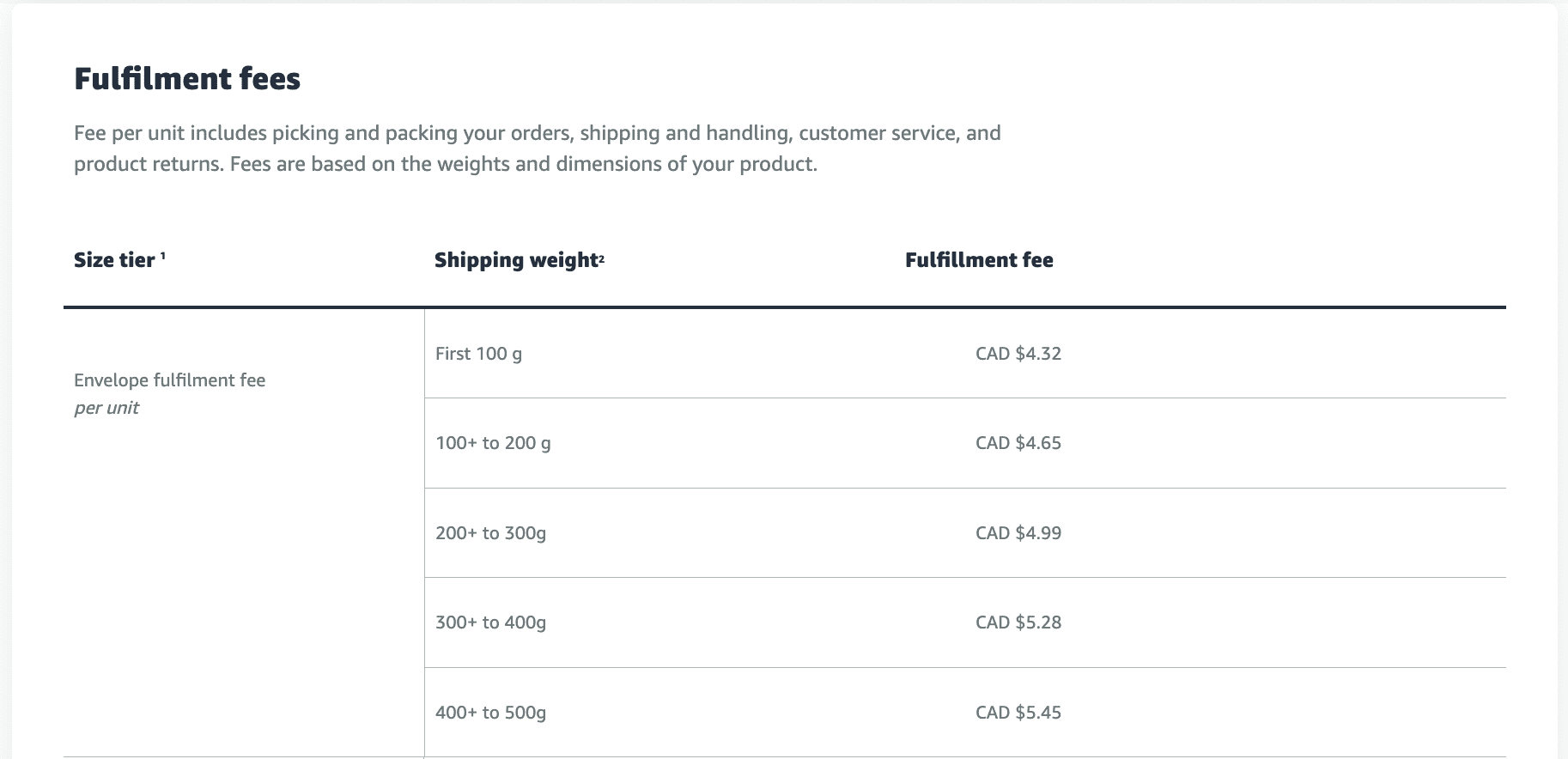Select the "First 100 g" weight cell
Viewport: 1568px width, 759px height.
pyautogui.click(x=478, y=354)
